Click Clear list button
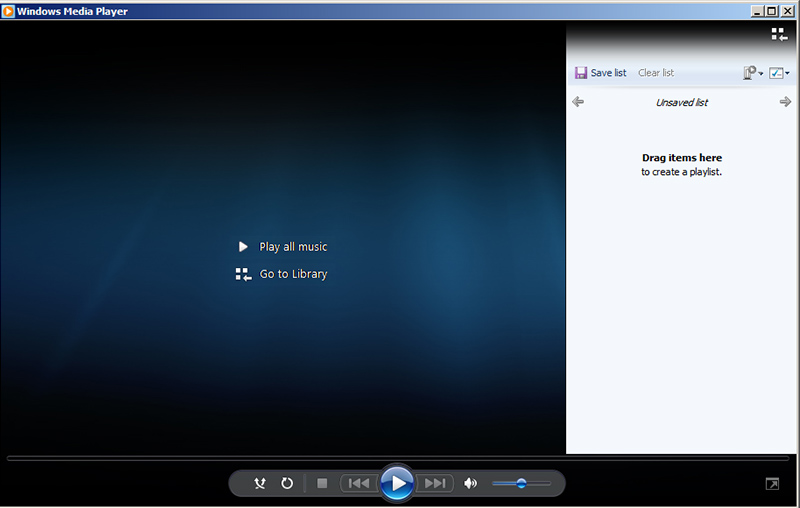The height and width of the screenshot is (508, 800). [x=656, y=73]
